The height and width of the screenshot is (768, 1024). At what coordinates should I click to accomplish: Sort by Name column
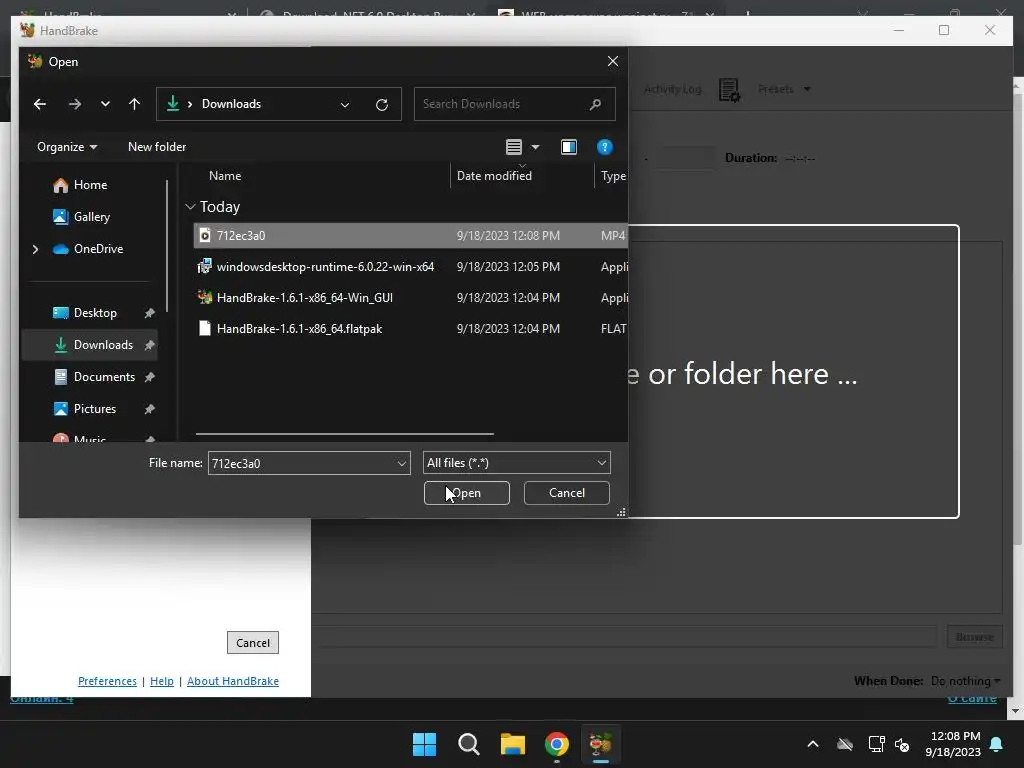coord(225,176)
